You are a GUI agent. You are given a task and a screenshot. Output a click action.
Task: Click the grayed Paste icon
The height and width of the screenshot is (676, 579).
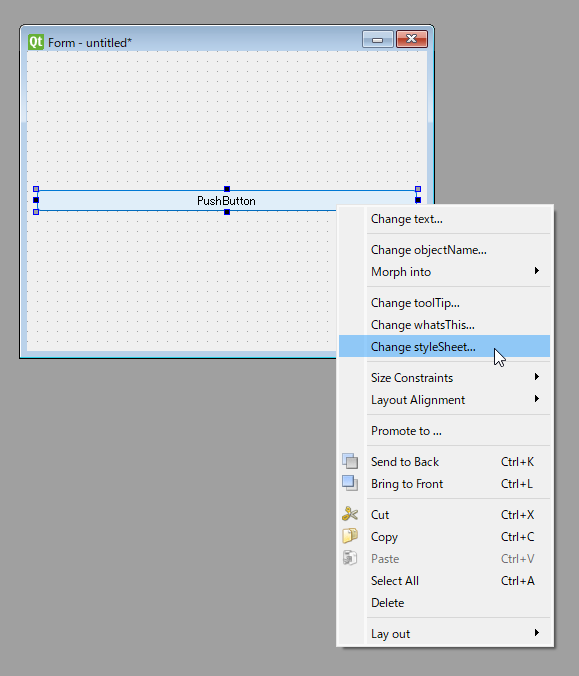350,558
